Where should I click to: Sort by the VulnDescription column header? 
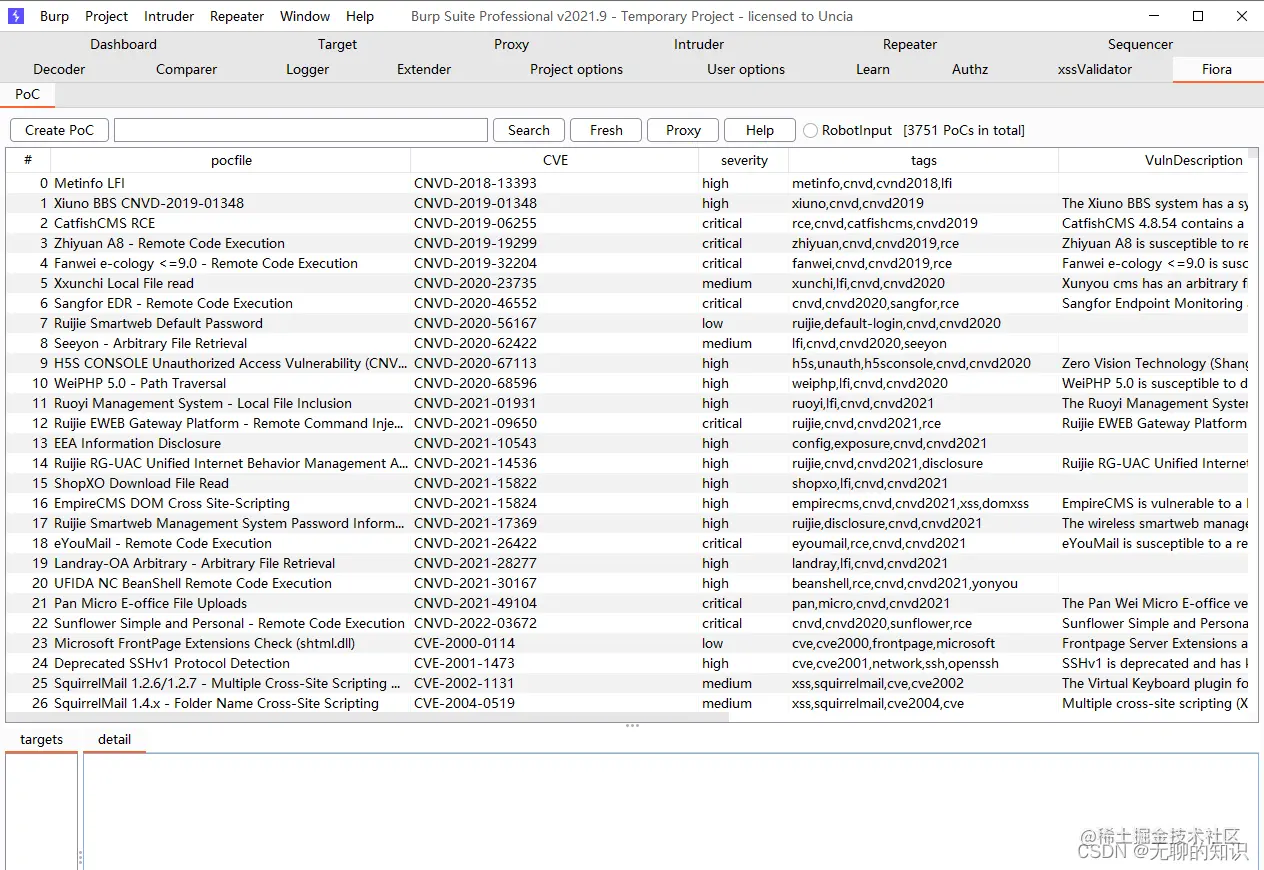point(1153,160)
